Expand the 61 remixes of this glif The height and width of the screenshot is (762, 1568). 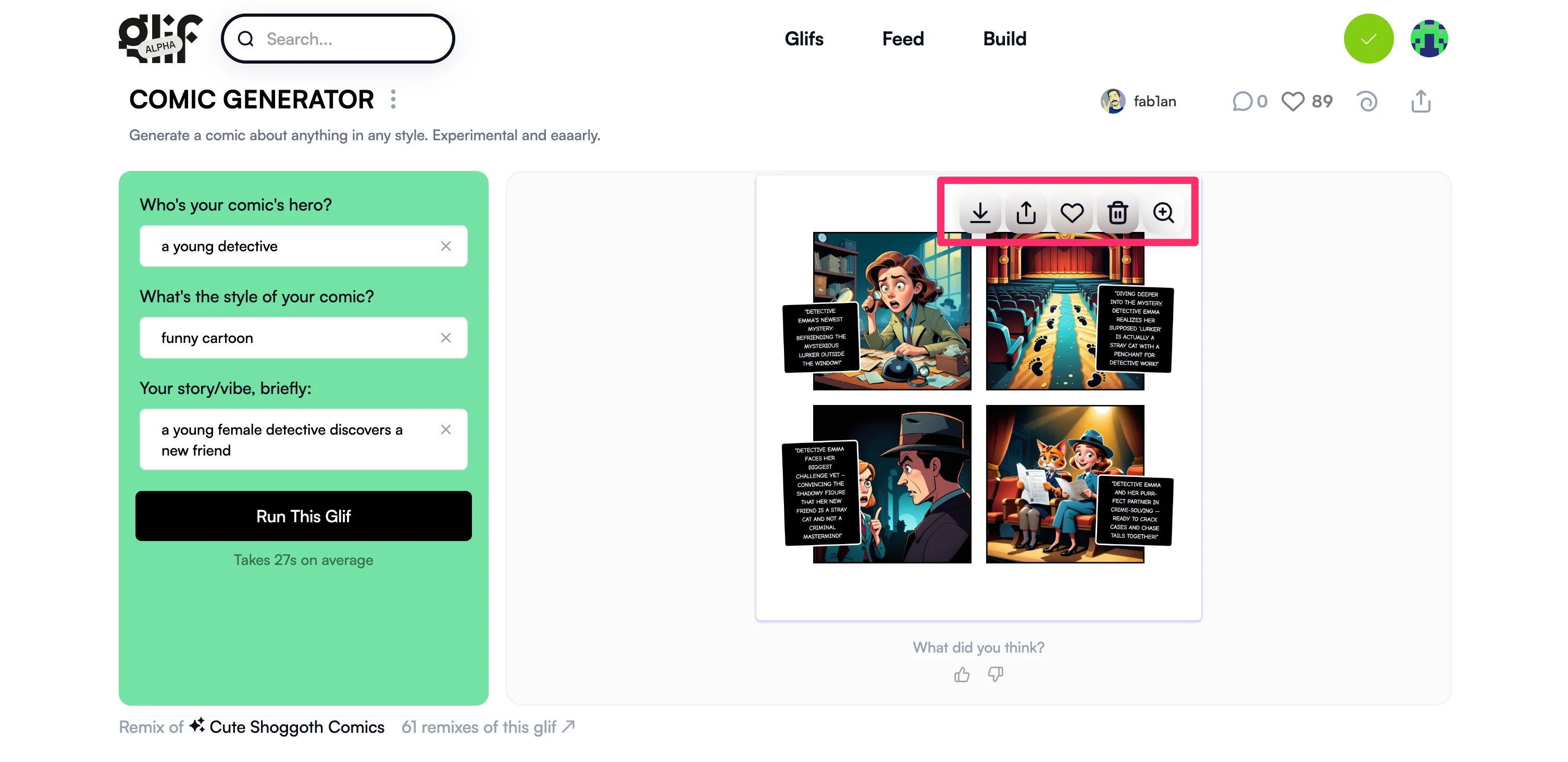point(488,727)
